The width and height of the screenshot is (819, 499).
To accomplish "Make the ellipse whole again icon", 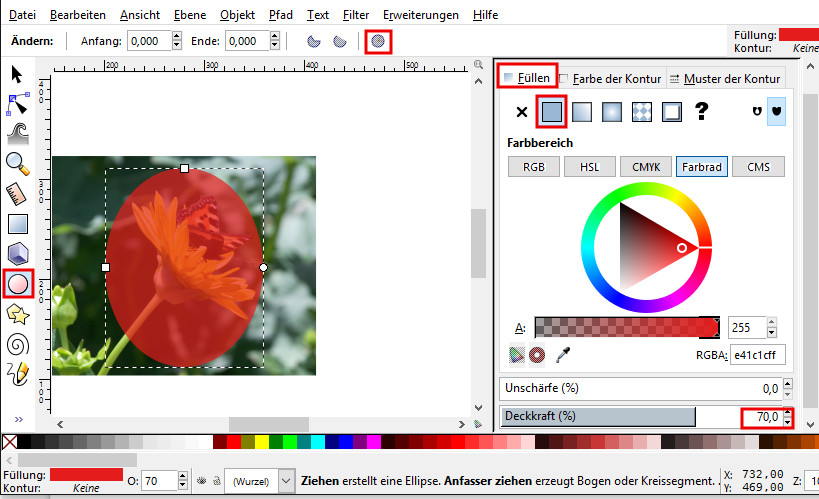I will [x=378, y=41].
